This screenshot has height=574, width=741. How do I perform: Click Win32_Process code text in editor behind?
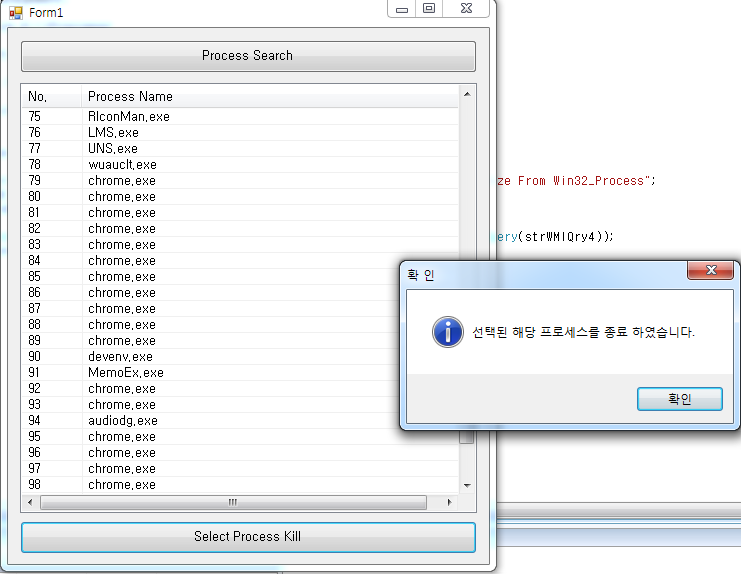click(599, 181)
